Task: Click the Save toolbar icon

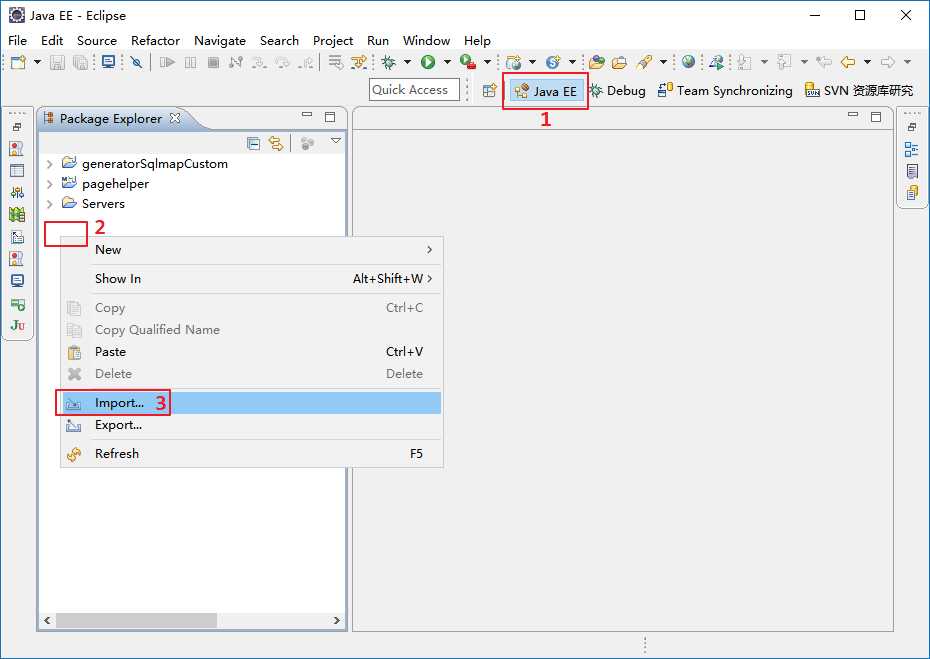Action: tap(57, 62)
